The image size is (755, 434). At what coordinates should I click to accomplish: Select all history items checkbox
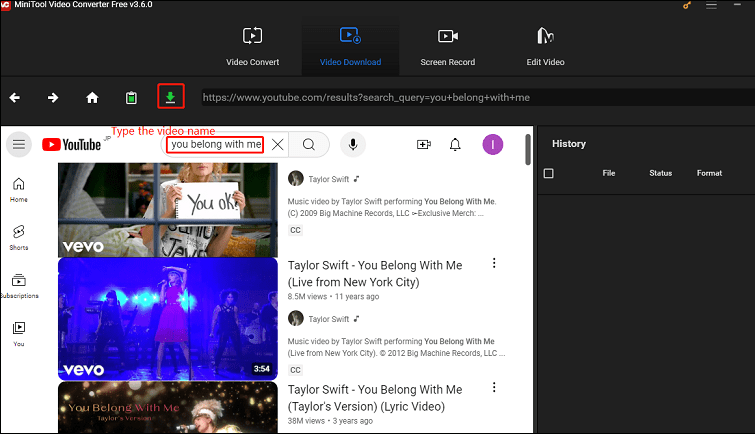[548, 173]
